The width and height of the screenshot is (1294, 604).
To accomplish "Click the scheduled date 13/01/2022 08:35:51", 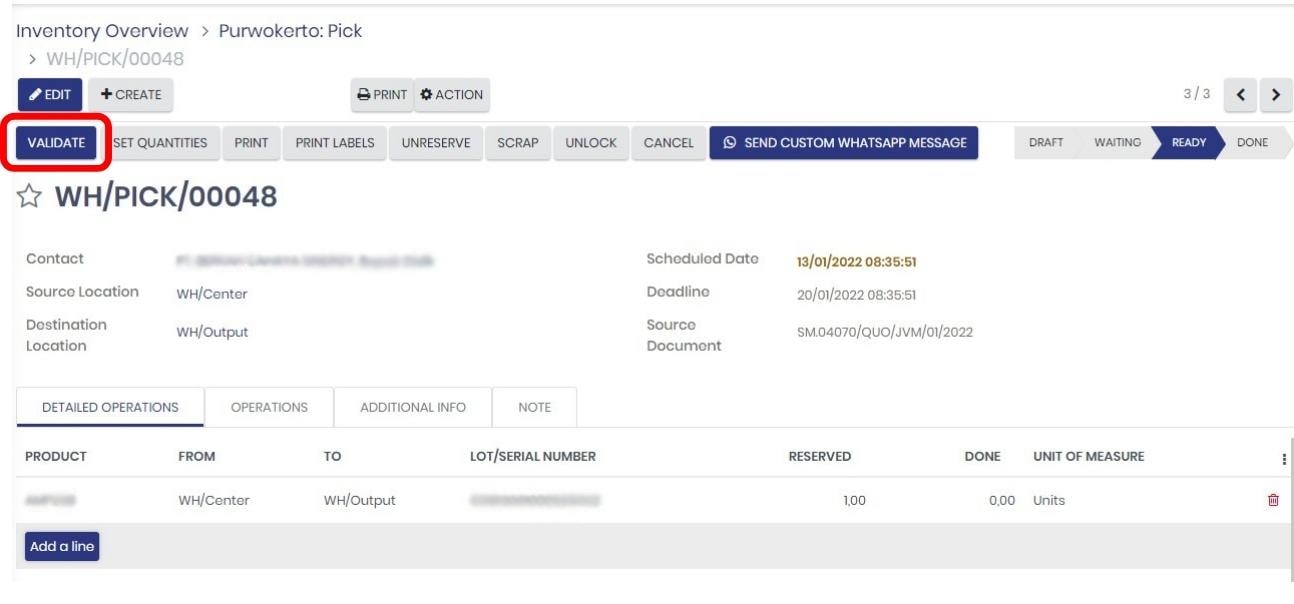I will pos(857,262).
